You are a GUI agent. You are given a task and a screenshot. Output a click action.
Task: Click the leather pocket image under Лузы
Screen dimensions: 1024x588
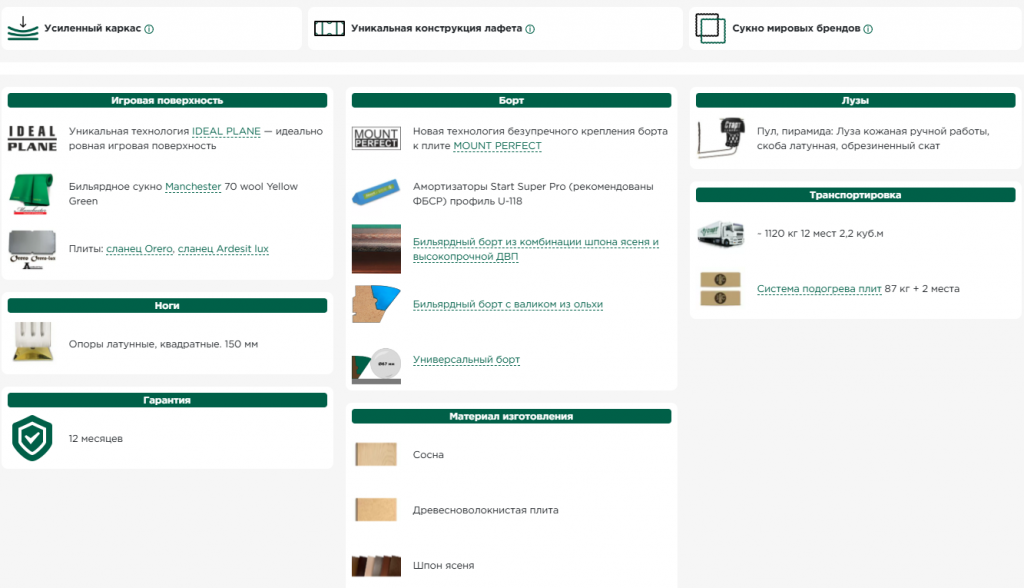click(721, 138)
